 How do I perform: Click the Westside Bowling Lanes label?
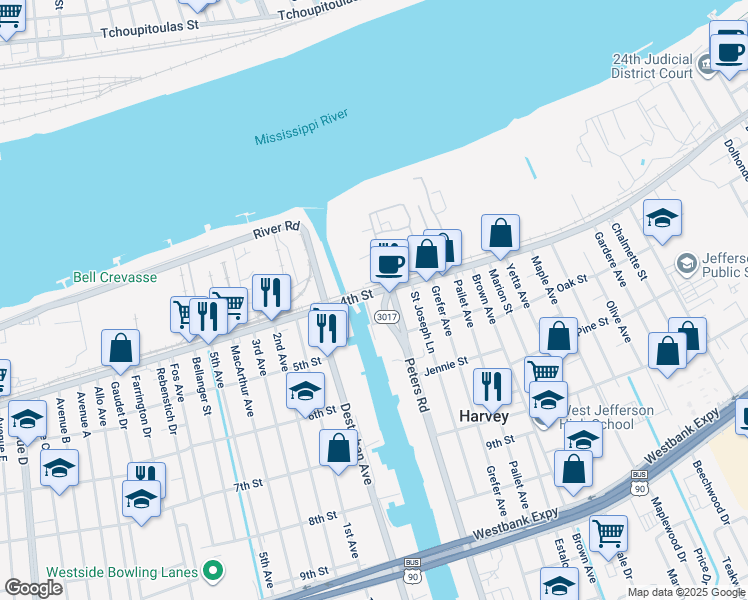122,572
